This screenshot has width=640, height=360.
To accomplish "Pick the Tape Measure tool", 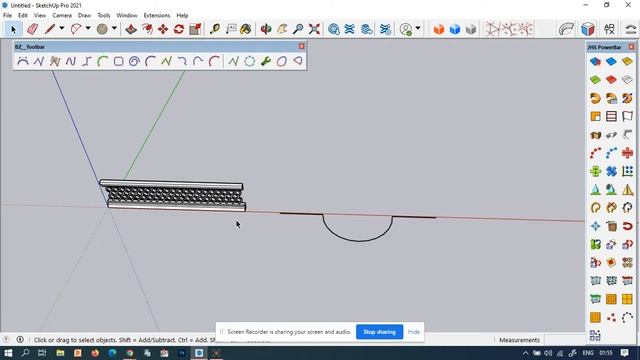I will 215,29.
